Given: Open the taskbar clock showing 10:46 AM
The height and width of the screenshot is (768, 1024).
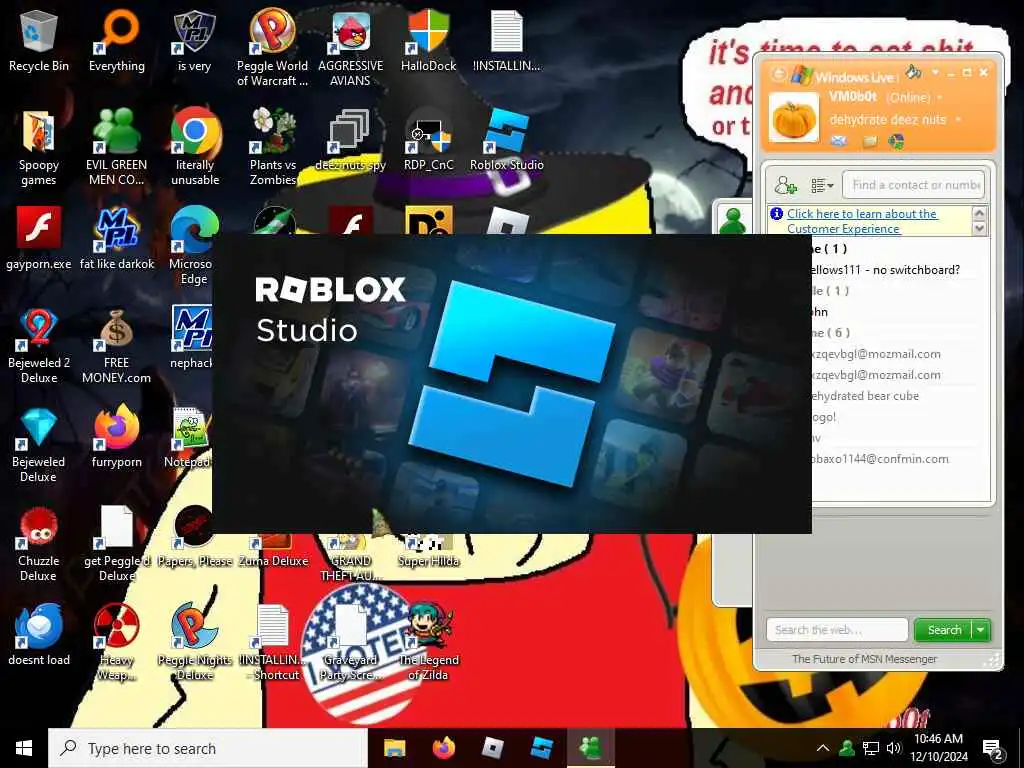Looking at the screenshot, I should [x=940, y=748].
